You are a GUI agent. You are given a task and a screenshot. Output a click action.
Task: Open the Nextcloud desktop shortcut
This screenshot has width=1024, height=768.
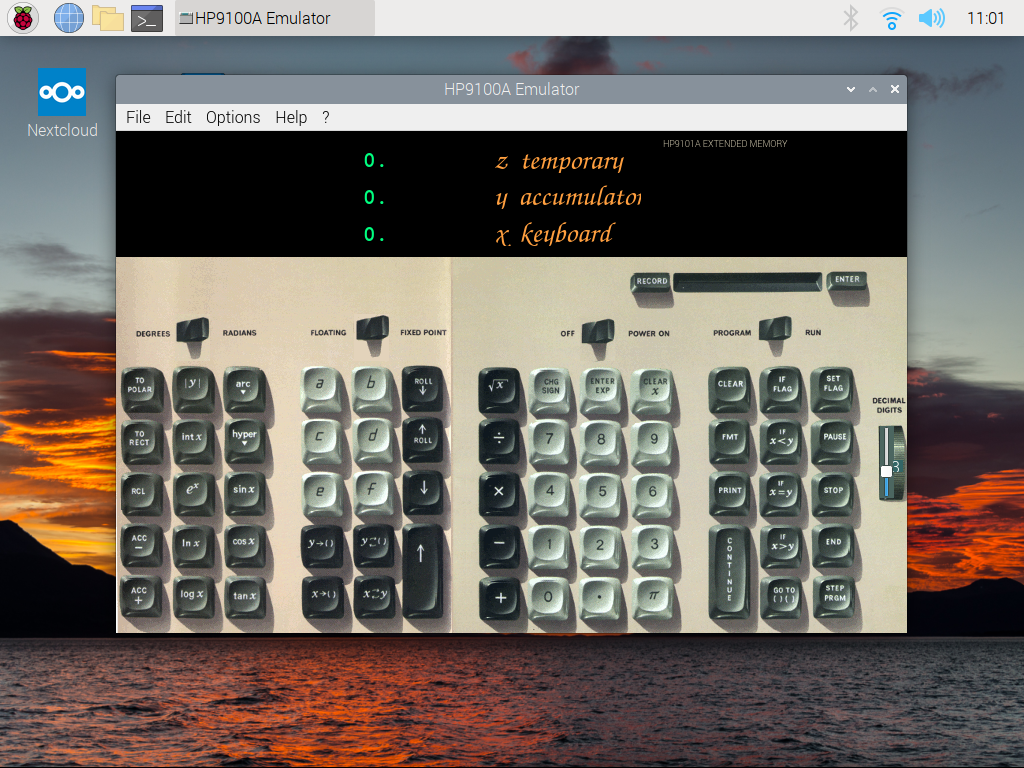click(62, 103)
